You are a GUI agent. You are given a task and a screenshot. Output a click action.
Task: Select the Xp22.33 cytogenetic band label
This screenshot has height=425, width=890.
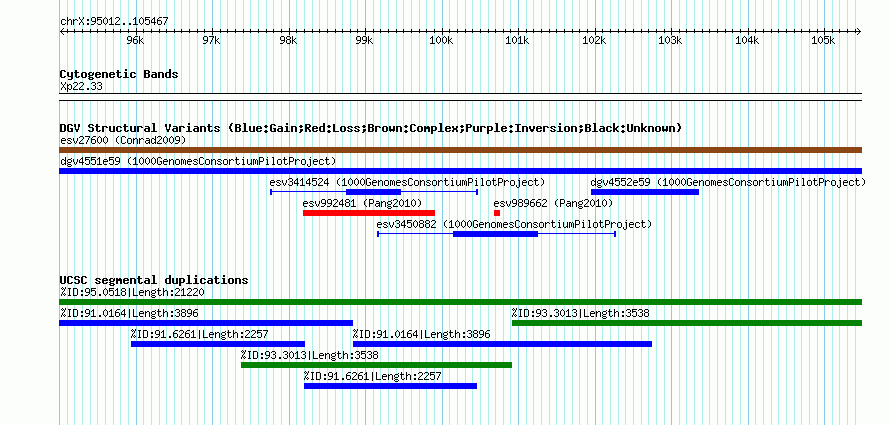[x=81, y=87]
